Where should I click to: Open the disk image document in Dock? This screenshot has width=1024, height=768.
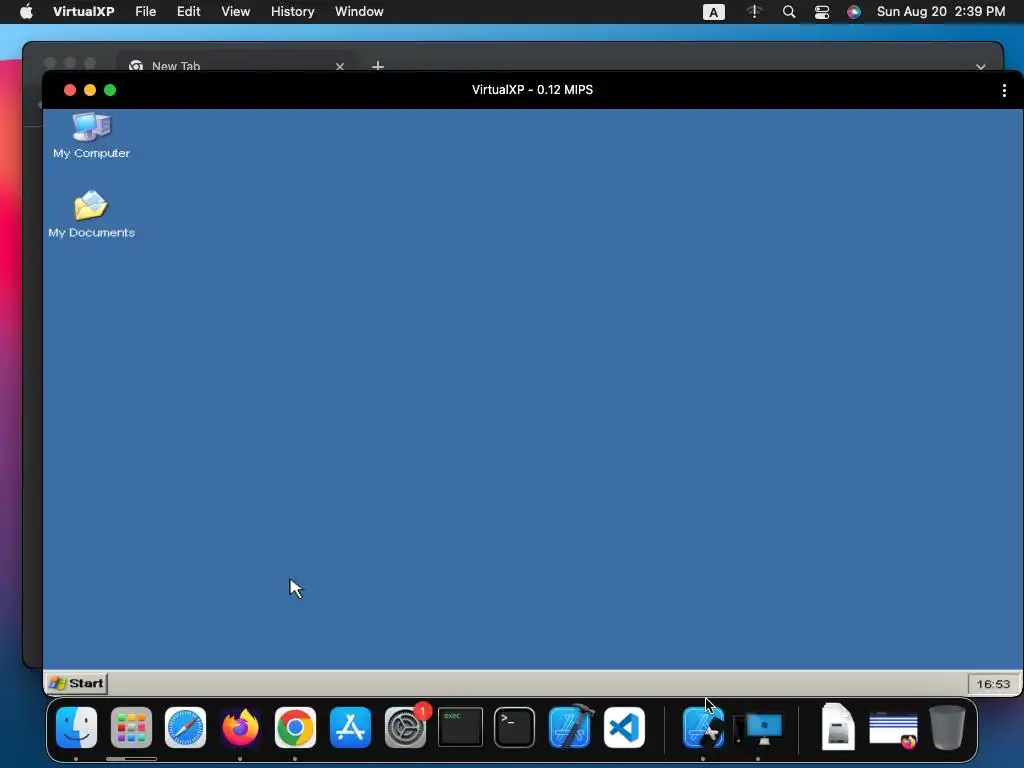point(838,727)
